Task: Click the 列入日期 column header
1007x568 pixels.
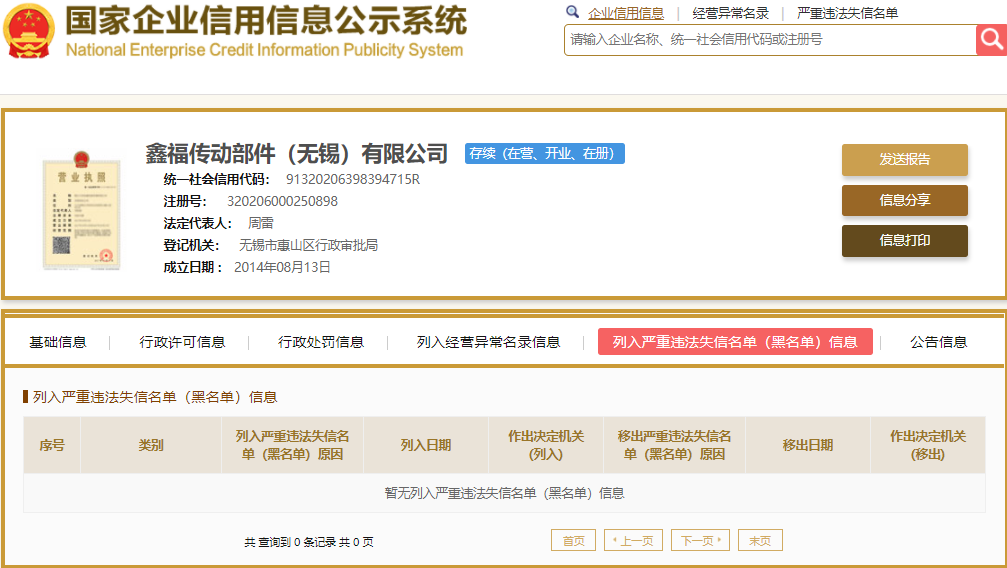Action: [426, 445]
